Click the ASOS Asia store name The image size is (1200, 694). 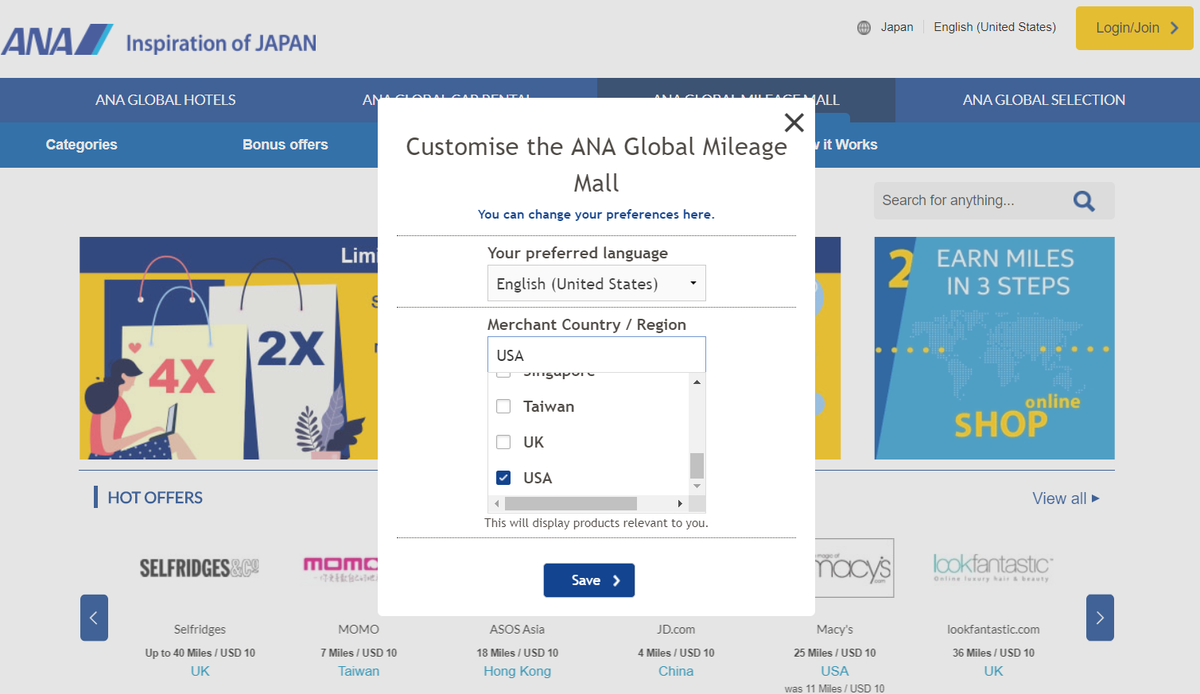tap(518, 630)
